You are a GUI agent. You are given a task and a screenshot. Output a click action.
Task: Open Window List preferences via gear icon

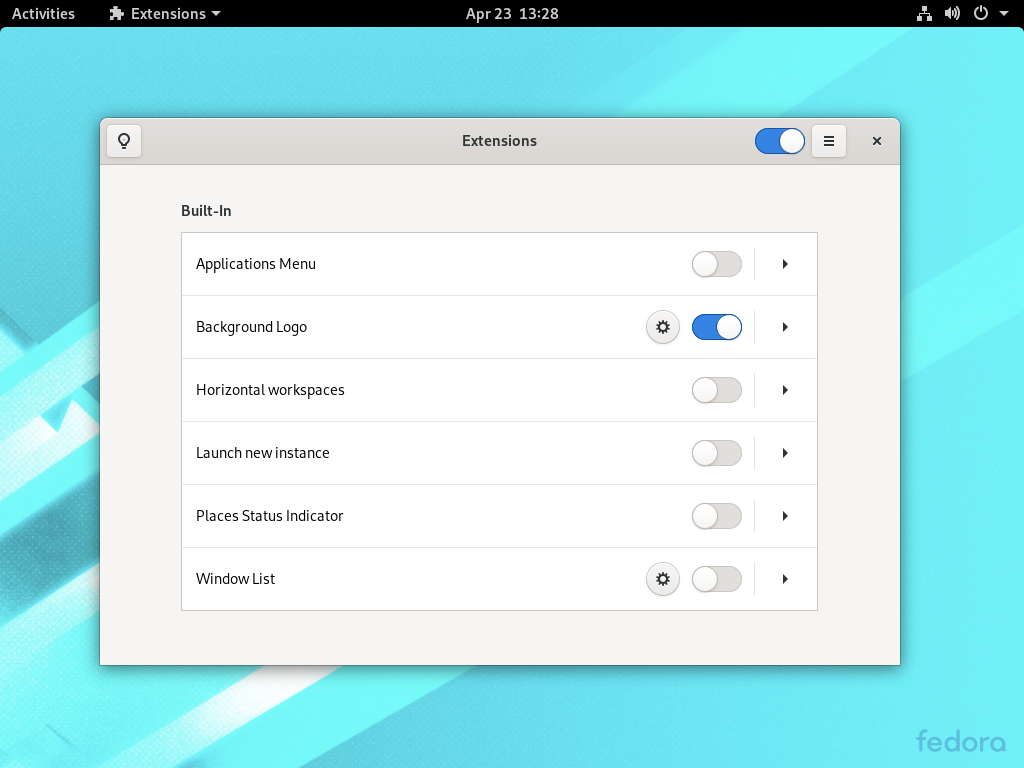662,579
